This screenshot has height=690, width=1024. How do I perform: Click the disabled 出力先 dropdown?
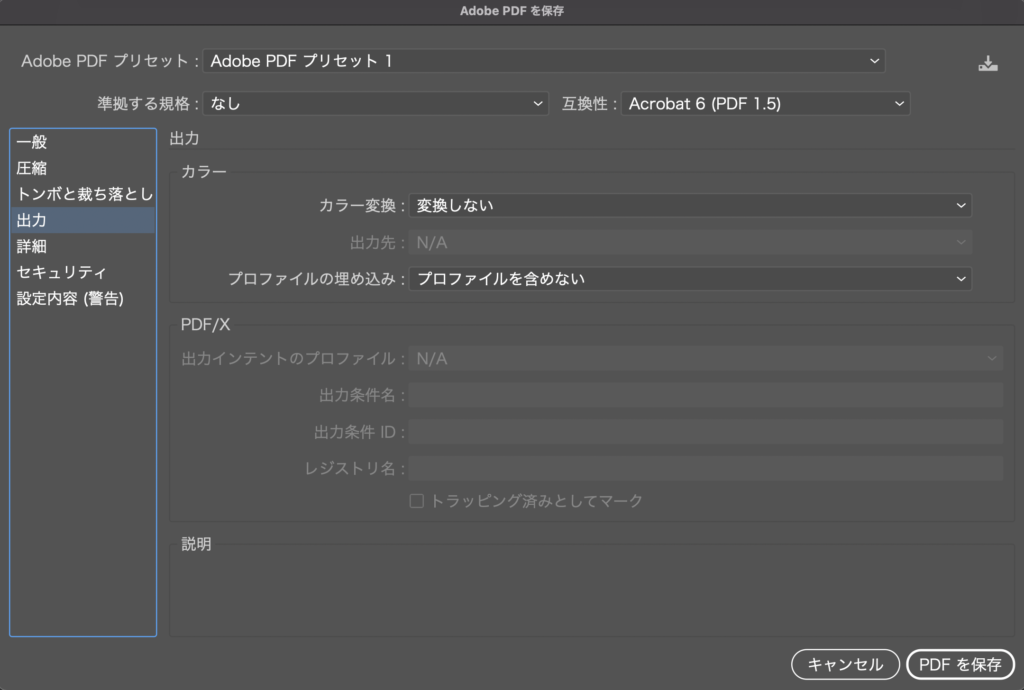point(690,242)
